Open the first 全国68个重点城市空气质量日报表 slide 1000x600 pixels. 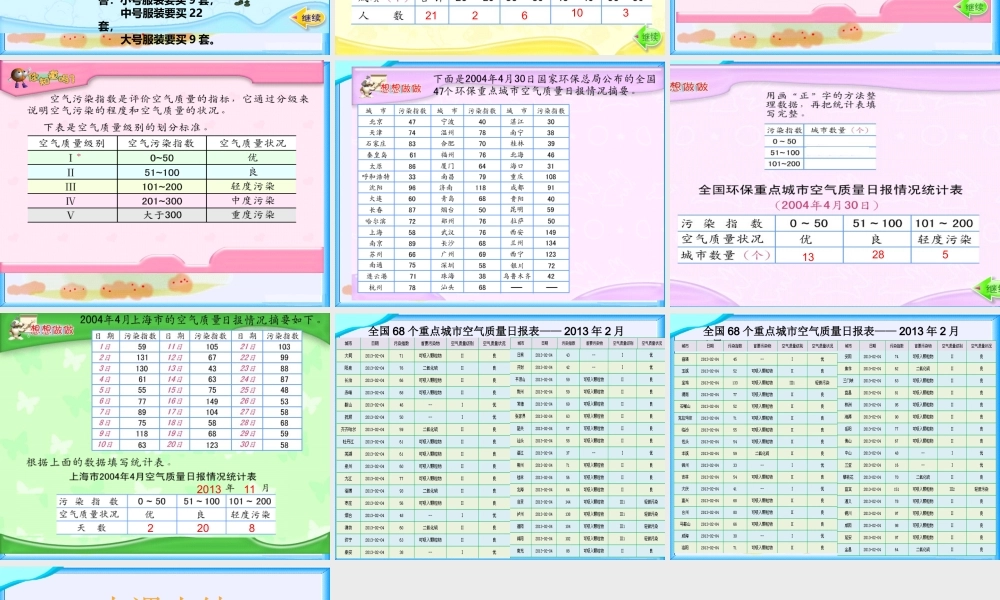point(500,436)
